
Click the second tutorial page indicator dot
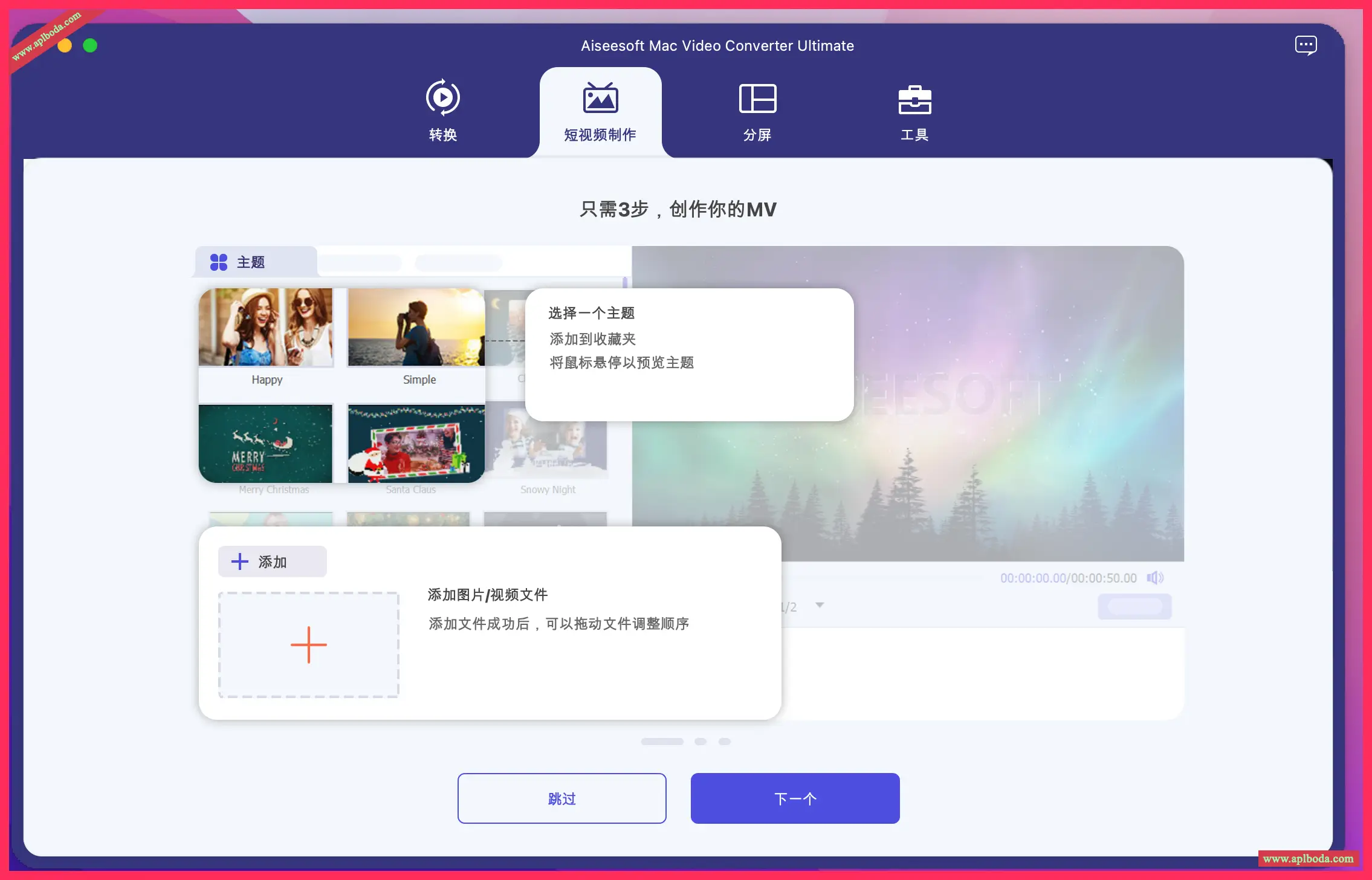[701, 742]
